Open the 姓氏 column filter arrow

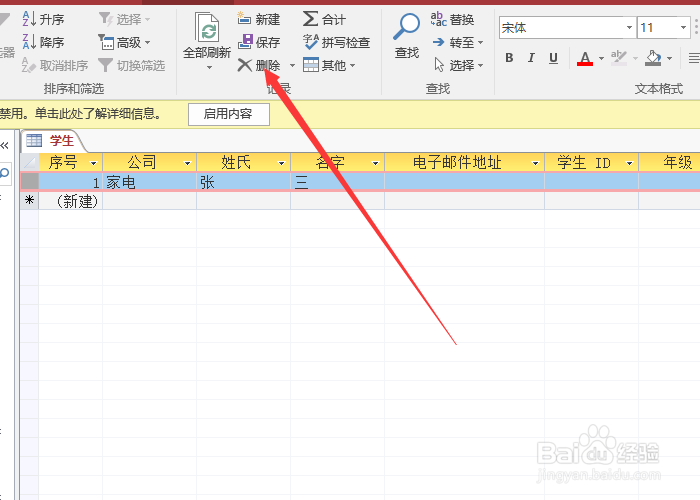pos(281,163)
